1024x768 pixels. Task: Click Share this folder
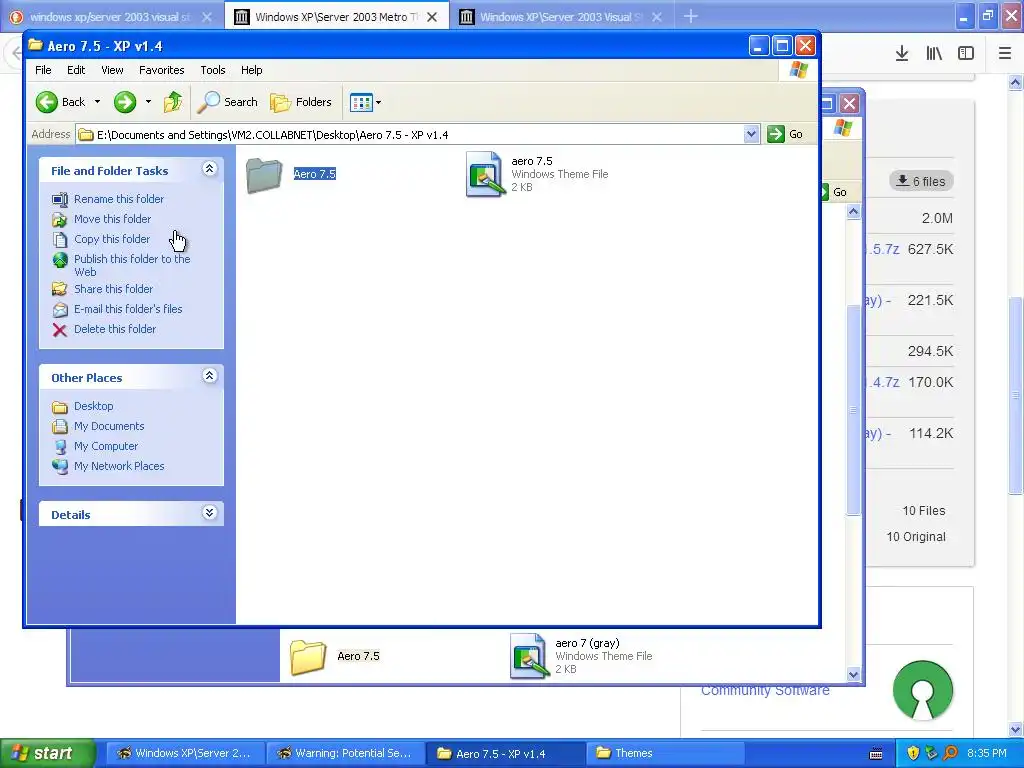[113, 289]
